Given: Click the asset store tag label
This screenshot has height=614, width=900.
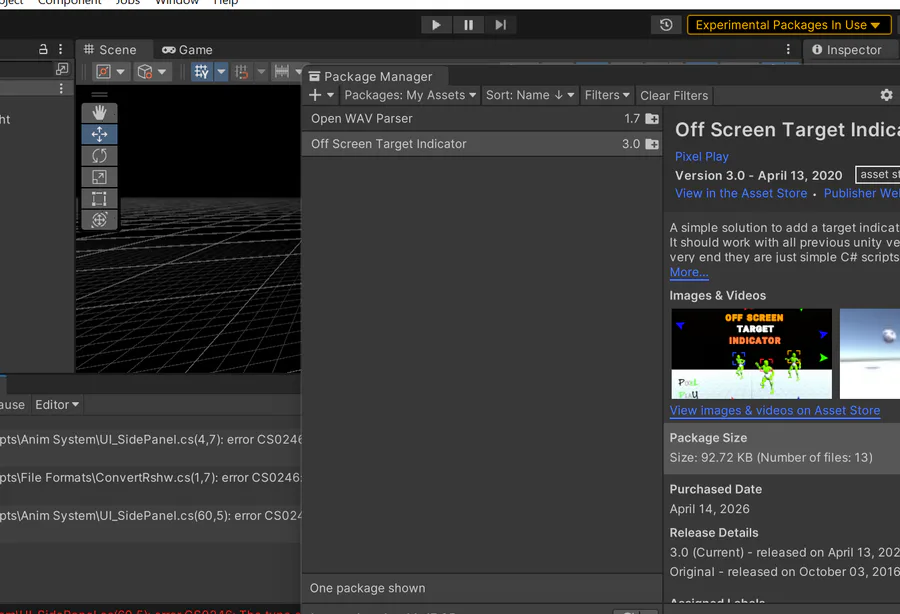Looking at the screenshot, I should pos(878,174).
